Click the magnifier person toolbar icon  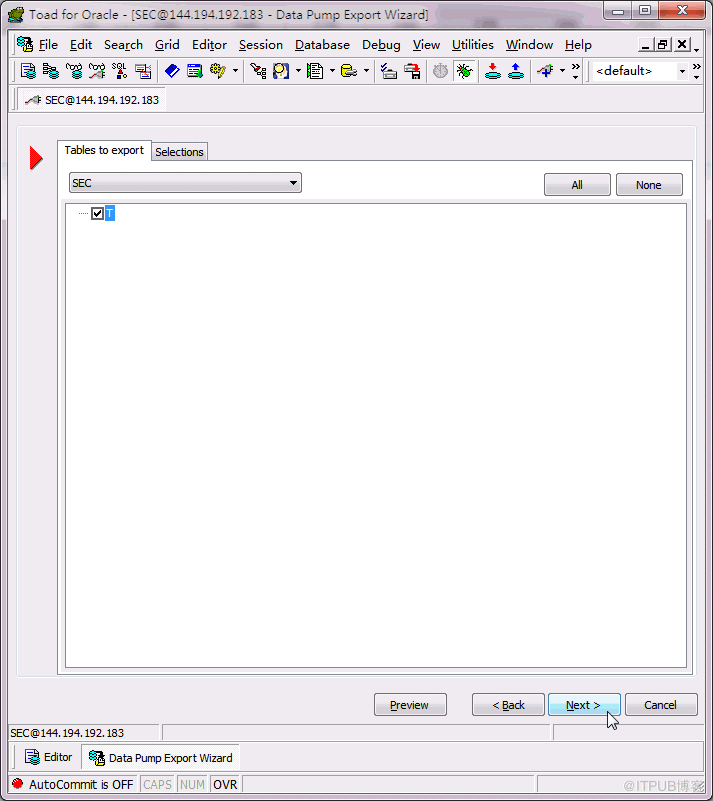tap(281, 71)
